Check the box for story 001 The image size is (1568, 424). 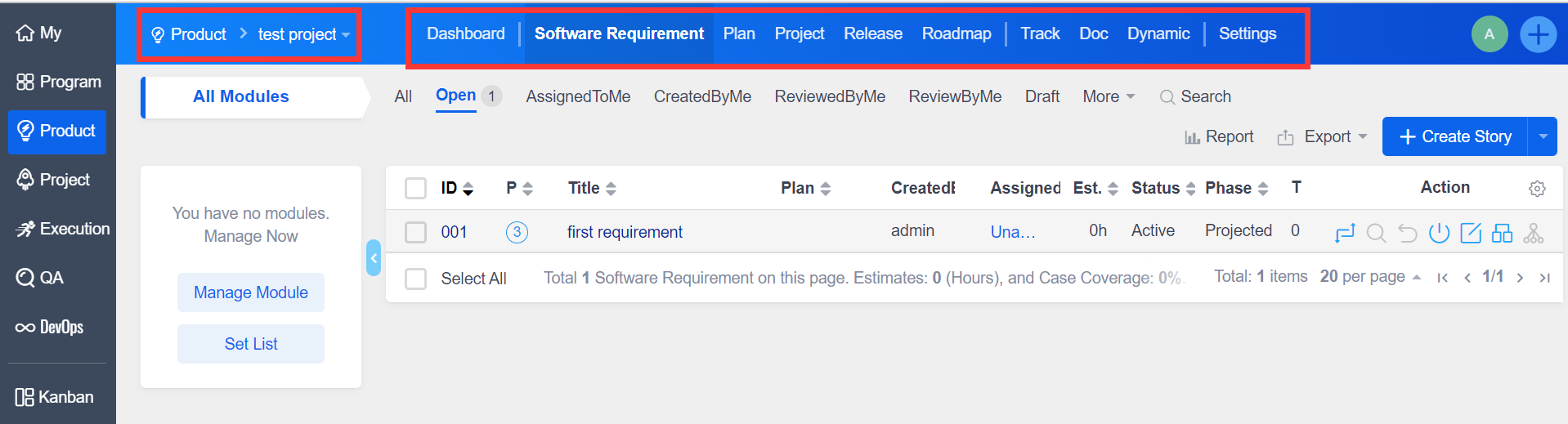pos(416,232)
